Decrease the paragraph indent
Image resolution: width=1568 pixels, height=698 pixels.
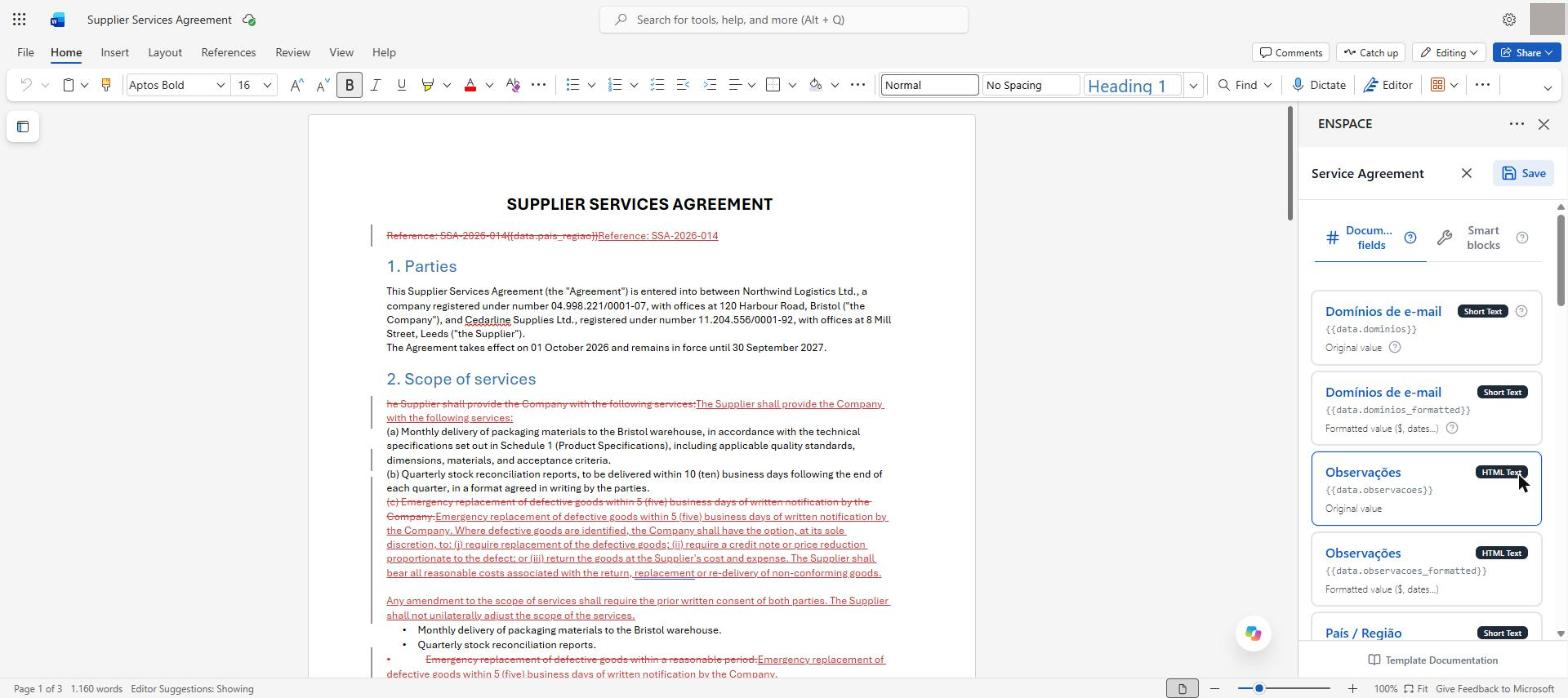683,85
